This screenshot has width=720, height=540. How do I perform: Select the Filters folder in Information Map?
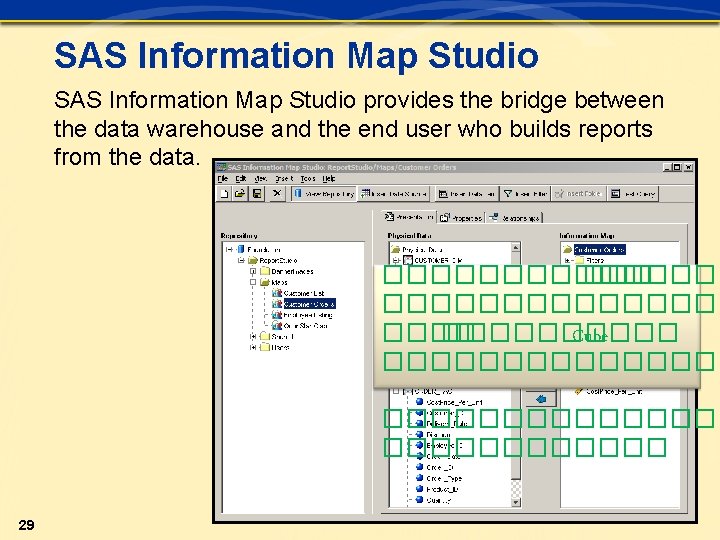595,260
